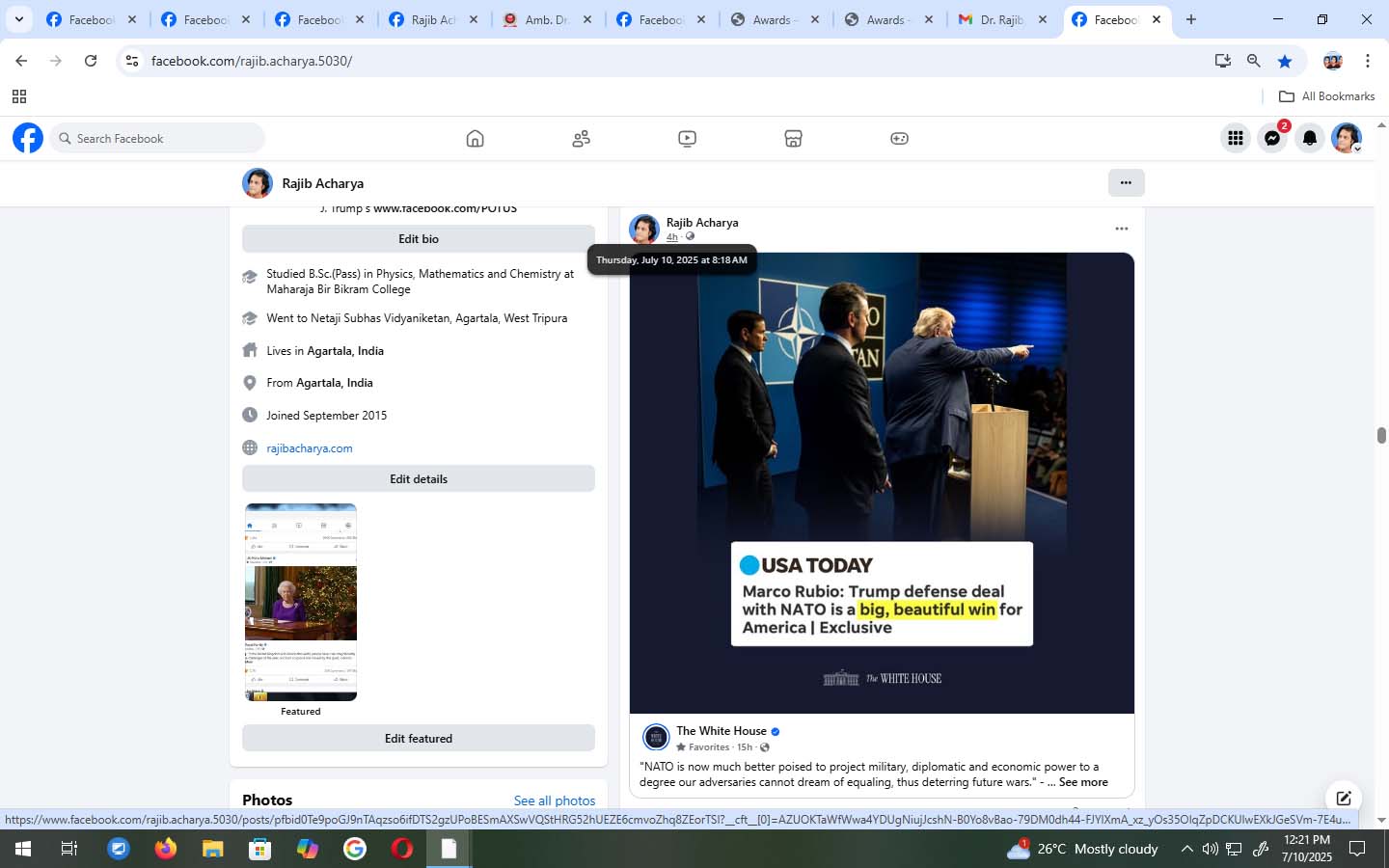The width and height of the screenshot is (1389, 868).
Task: Show hidden system tray icons chevron
Action: [x=1186, y=849]
